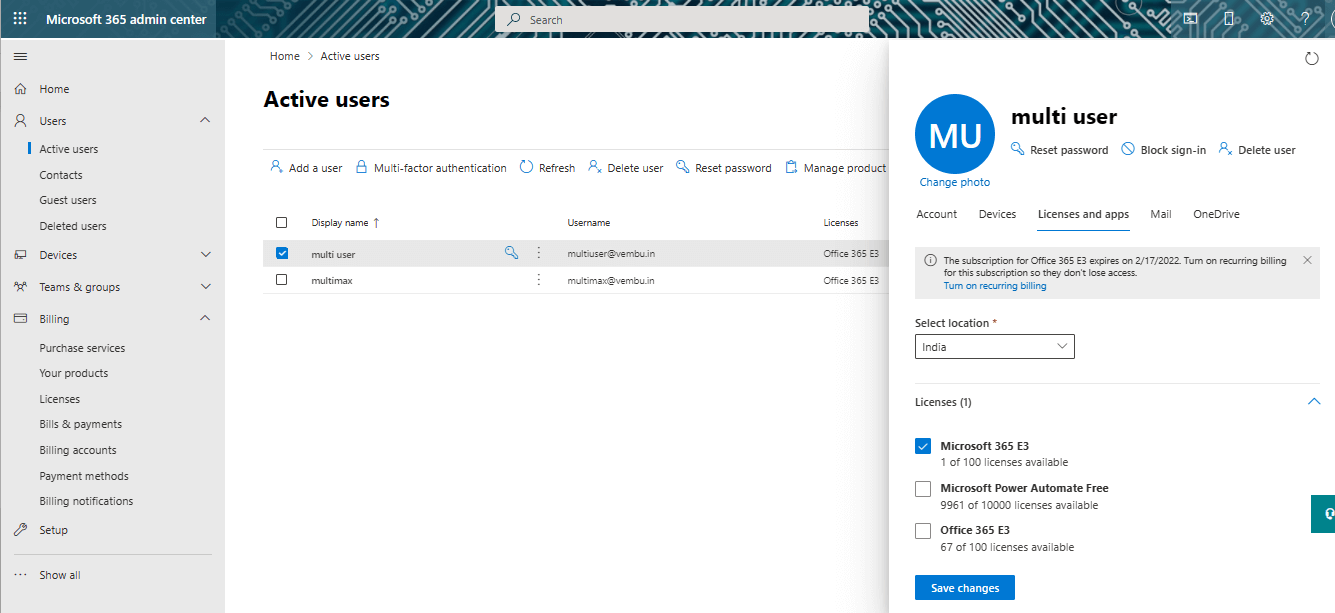
Task: Open the teal feedback tab at right edge
Action: (x=1323, y=514)
